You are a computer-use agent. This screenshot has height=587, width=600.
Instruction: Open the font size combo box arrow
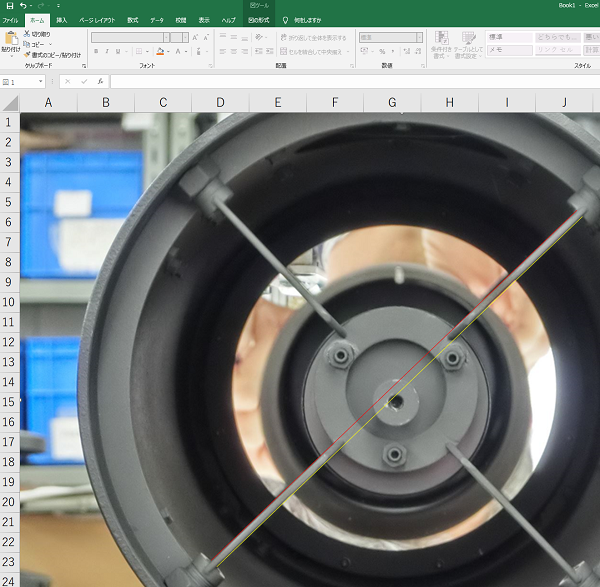(x=186, y=38)
